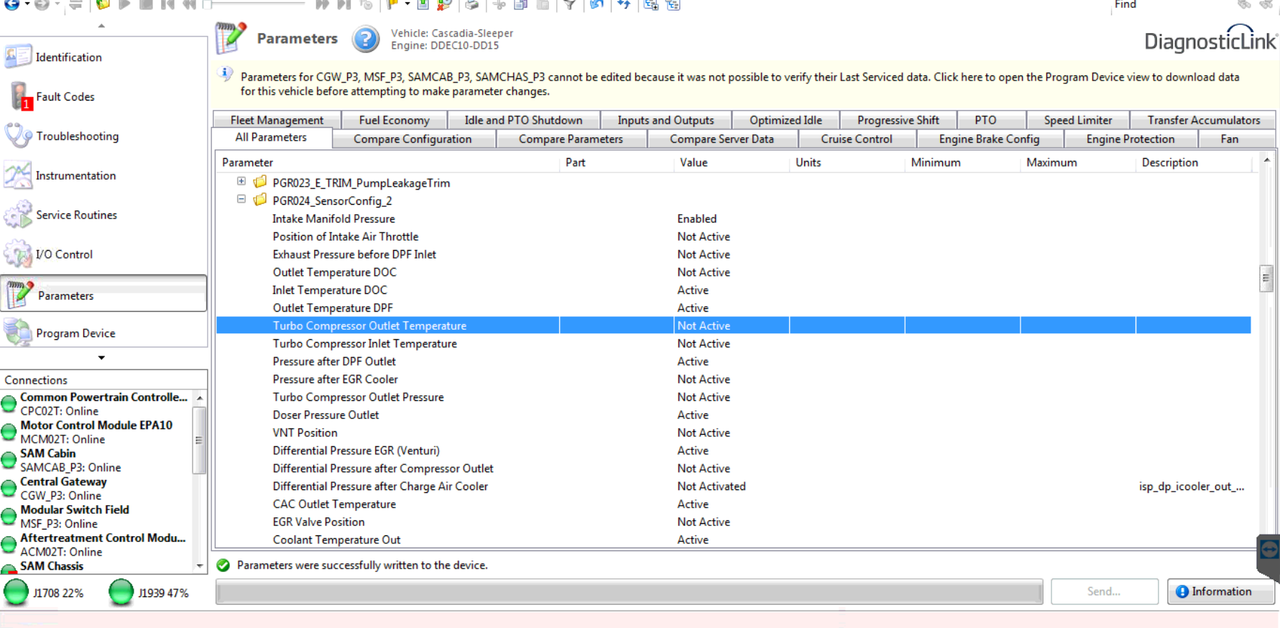
Task: Select the Intake Manifold Pressure row
Action: point(734,218)
